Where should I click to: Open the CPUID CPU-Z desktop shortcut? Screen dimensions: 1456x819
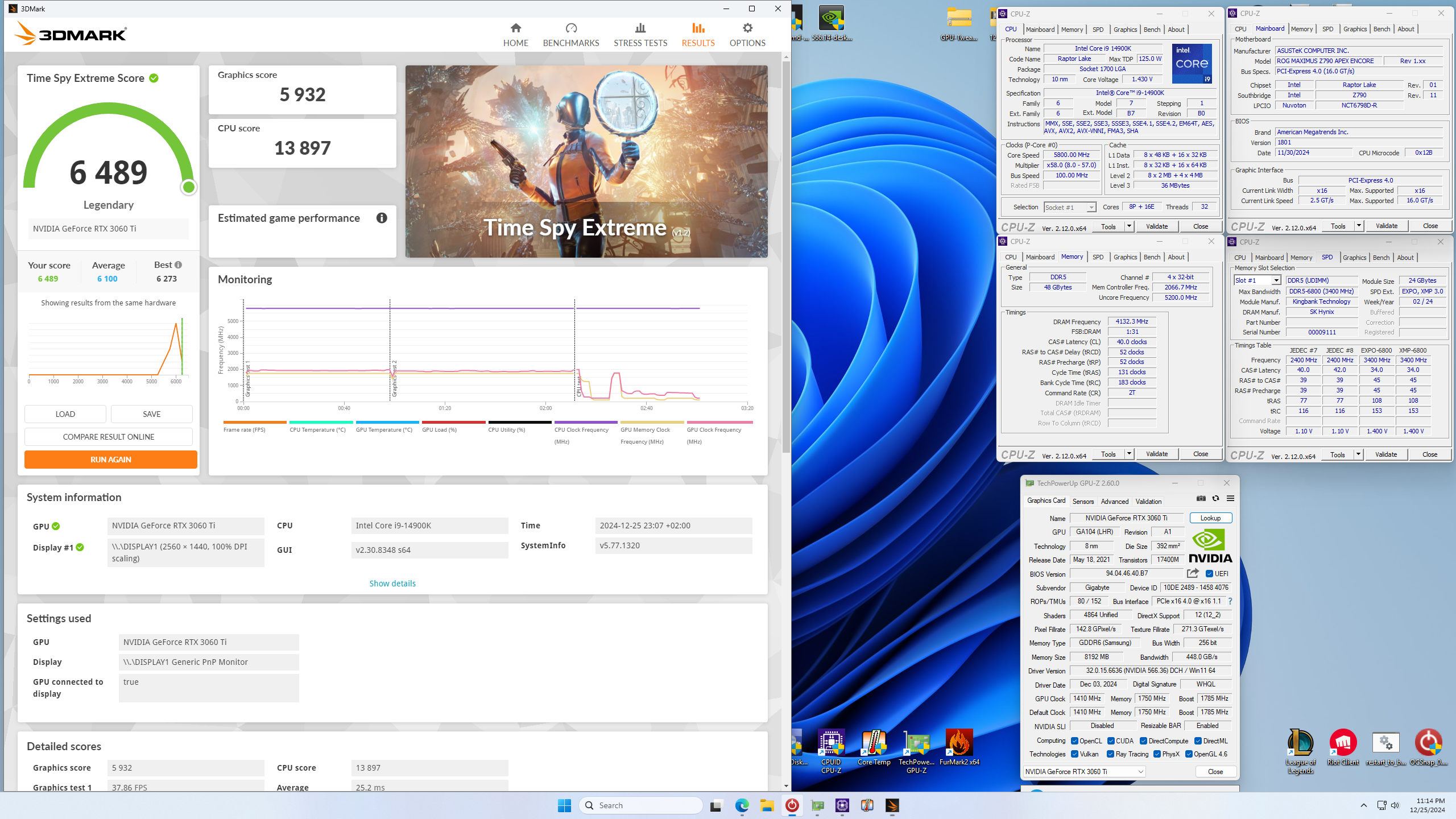[831, 751]
